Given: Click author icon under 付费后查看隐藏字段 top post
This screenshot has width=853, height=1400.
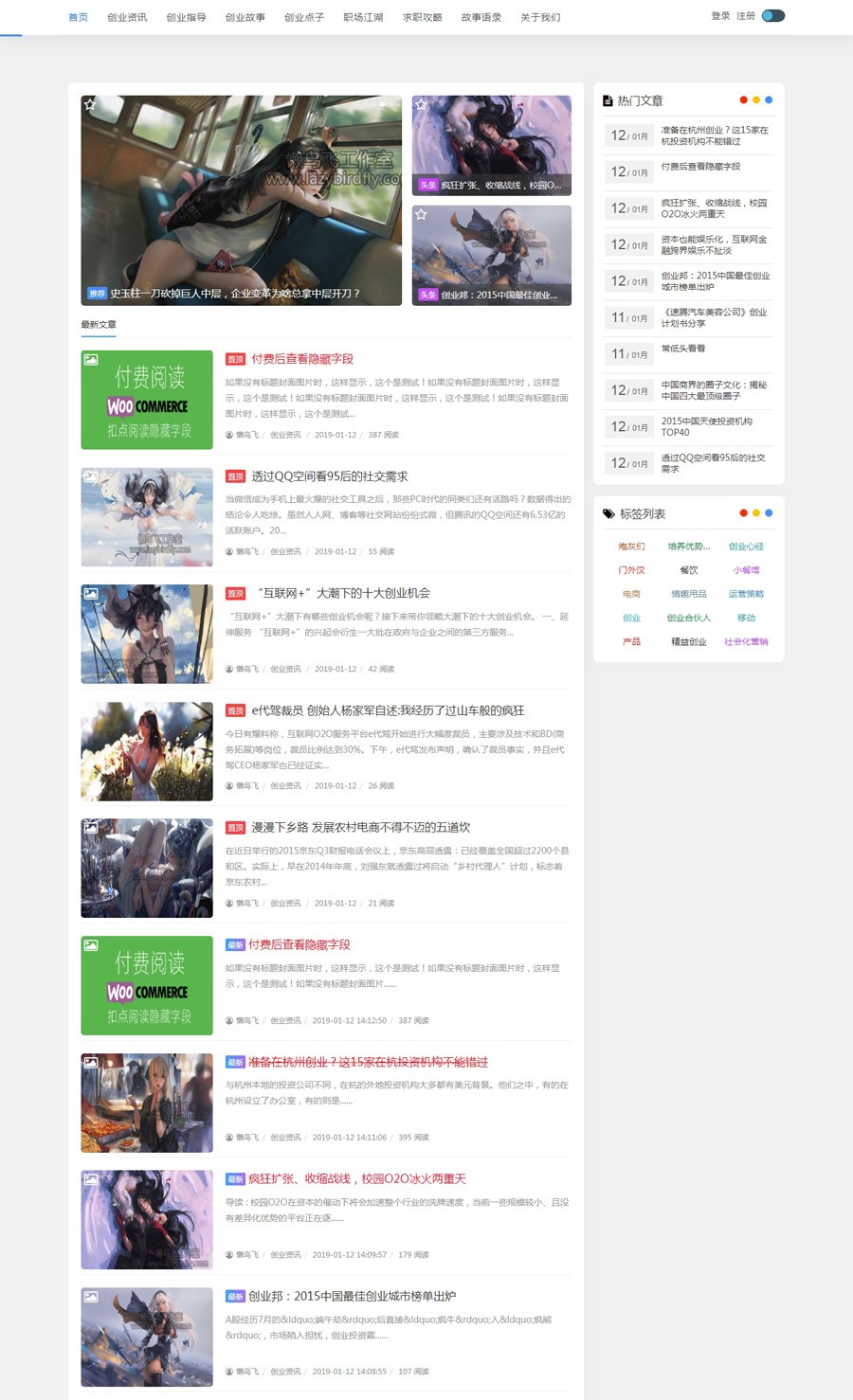Looking at the screenshot, I should click(x=229, y=435).
